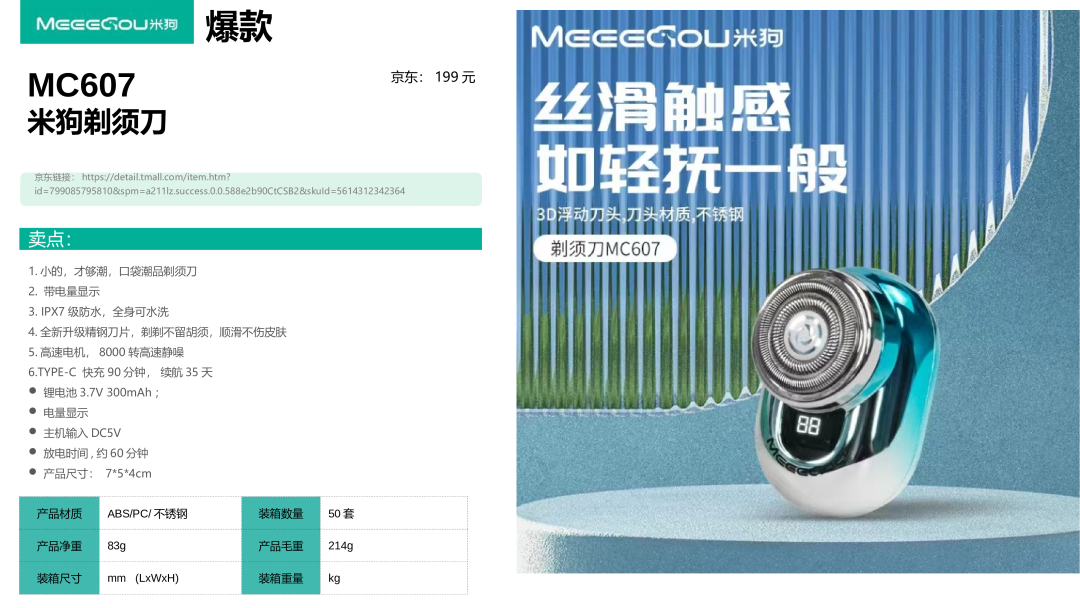Click the IPX7 级防水 selling point line
Image resolution: width=1080 pixels, height=608 pixels.
[x=98, y=312]
